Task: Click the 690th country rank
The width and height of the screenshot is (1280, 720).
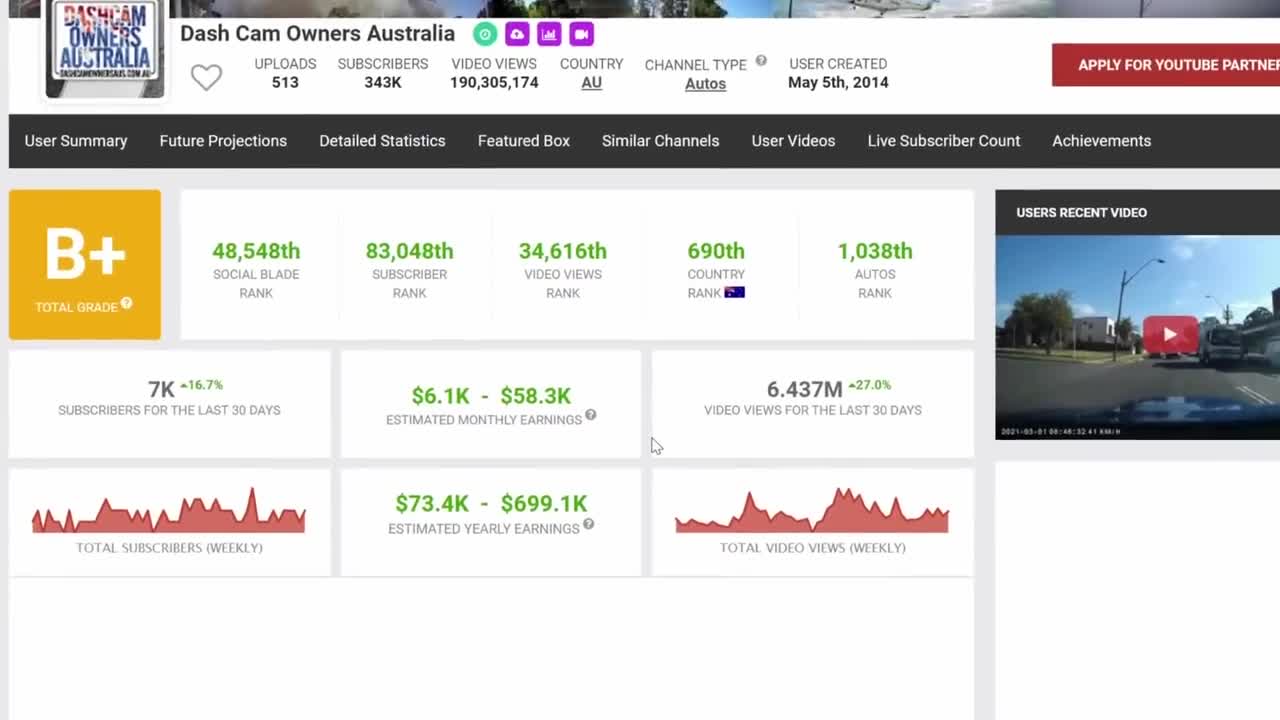Action: tap(716, 251)
